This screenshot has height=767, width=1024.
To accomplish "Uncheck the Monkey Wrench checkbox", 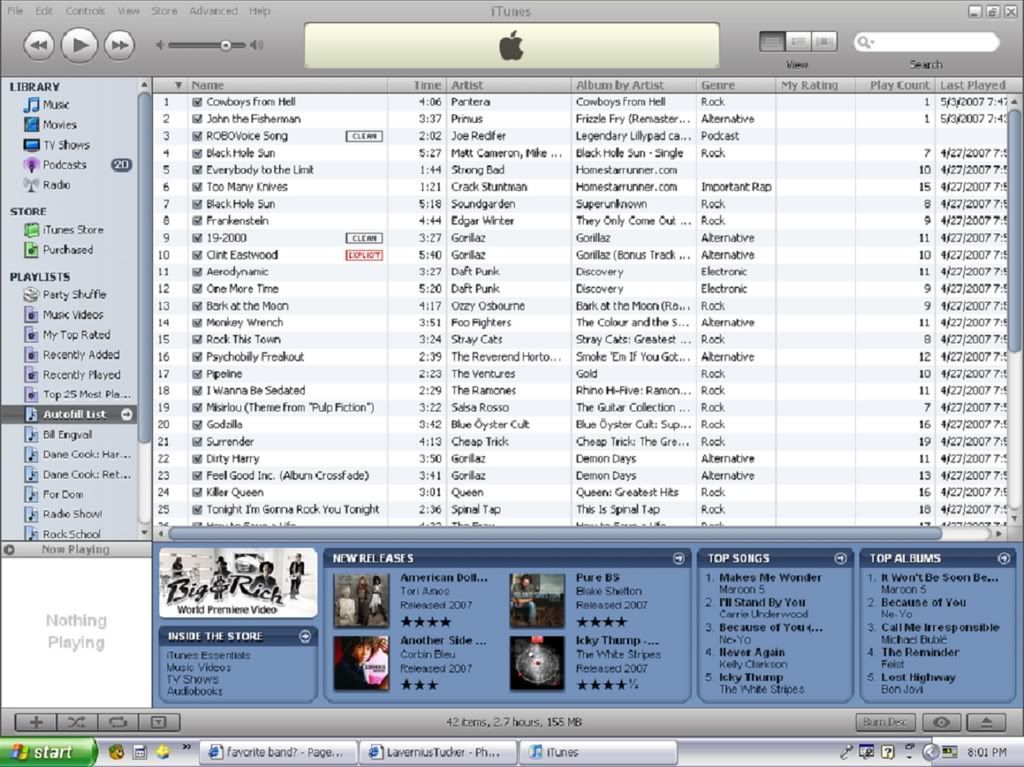I will pyautogui.click(x=197, y=323).
